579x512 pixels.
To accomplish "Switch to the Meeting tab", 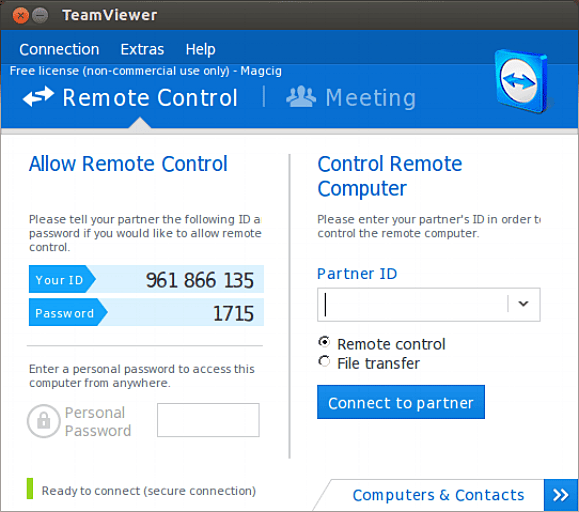I will pos(351,97).
